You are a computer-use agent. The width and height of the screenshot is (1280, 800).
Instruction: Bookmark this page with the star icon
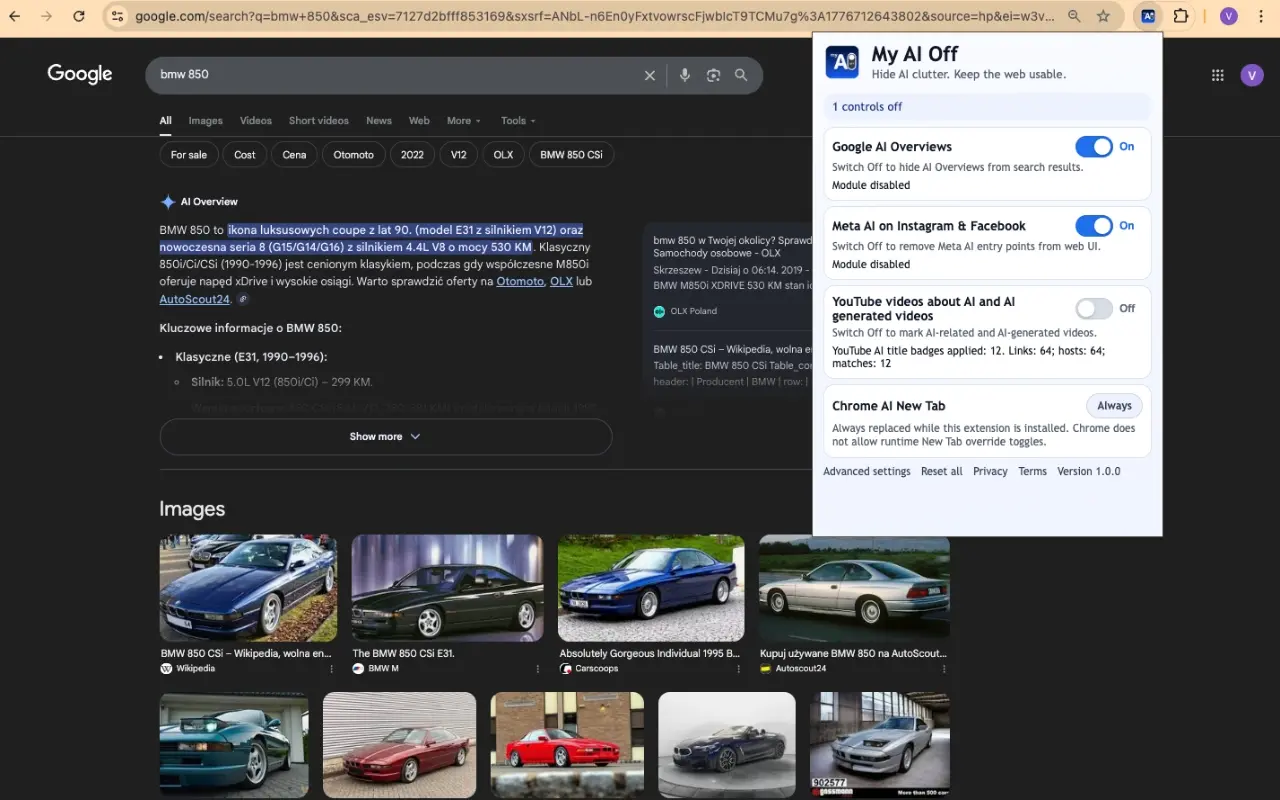click(x=1103, y=16)
